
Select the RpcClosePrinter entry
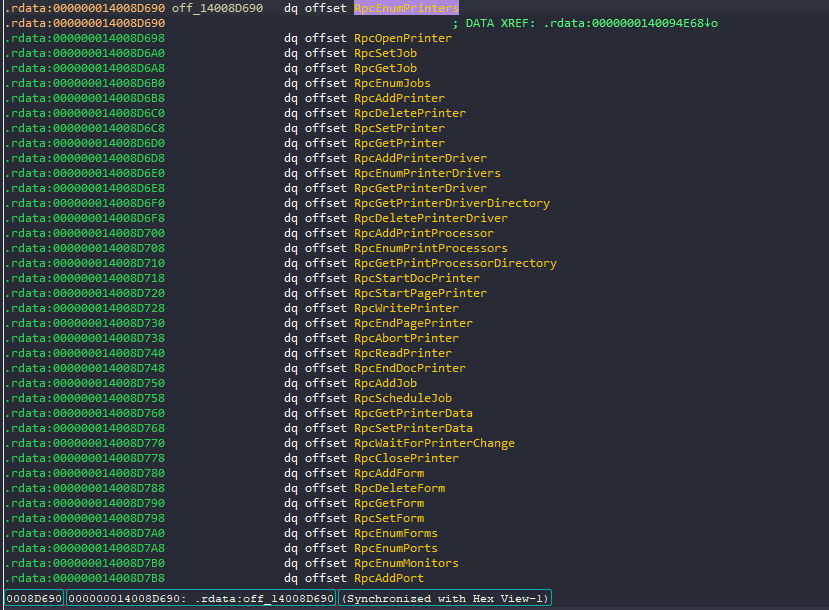click(406, 458)
